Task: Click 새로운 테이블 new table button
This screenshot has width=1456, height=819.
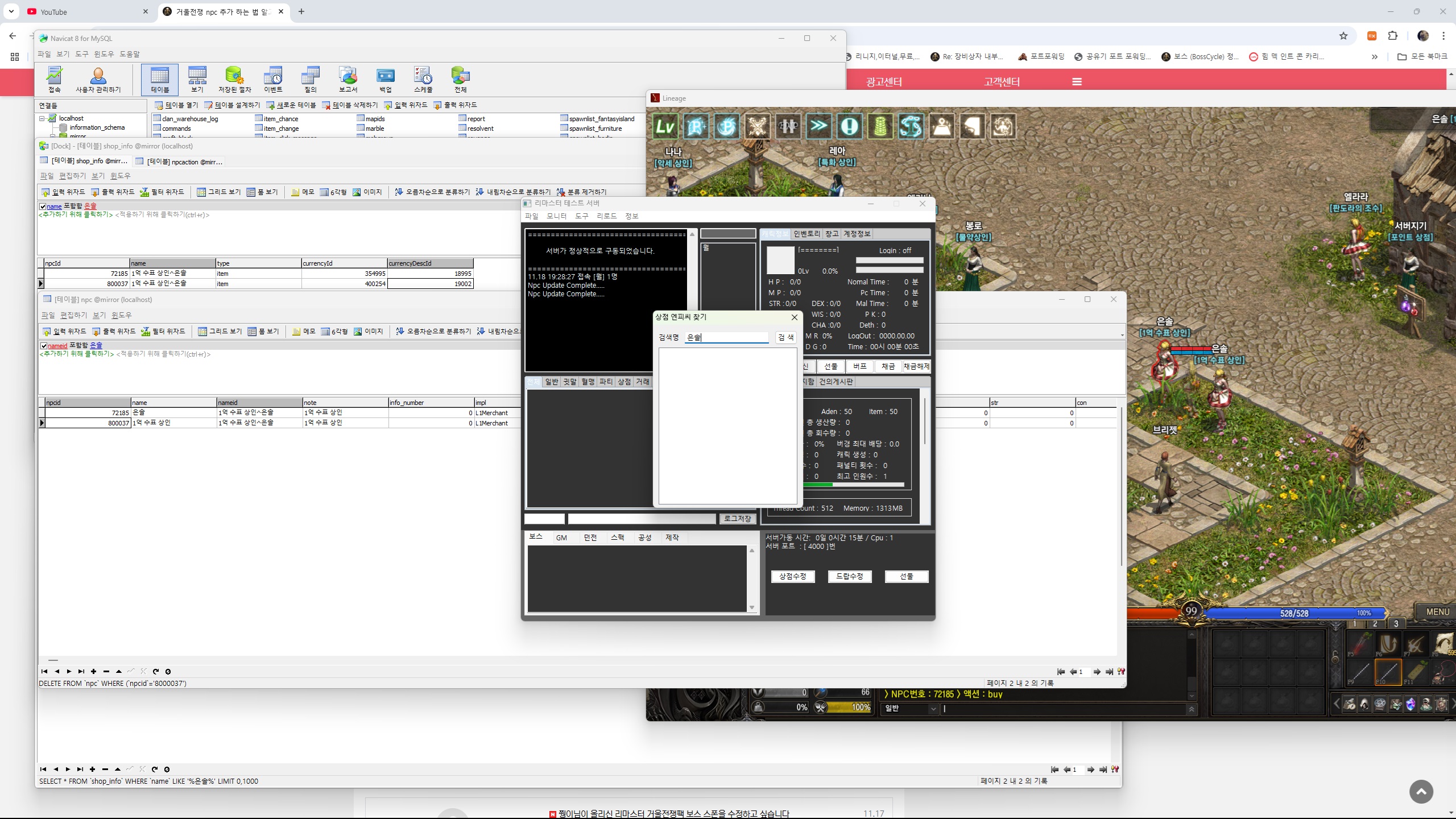Action: point(291,105)
